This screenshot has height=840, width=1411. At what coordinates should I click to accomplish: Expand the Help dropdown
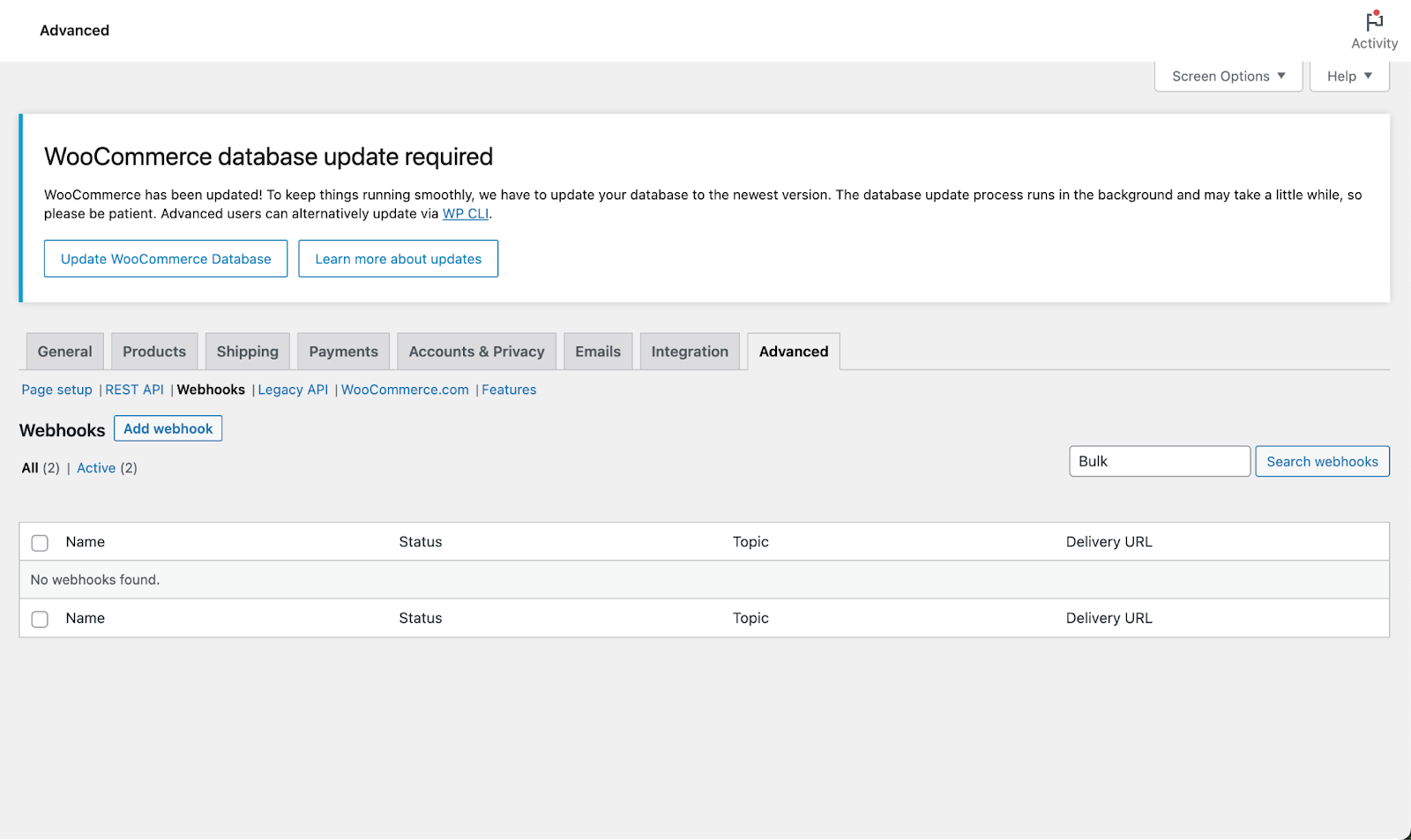point(1349,77)
